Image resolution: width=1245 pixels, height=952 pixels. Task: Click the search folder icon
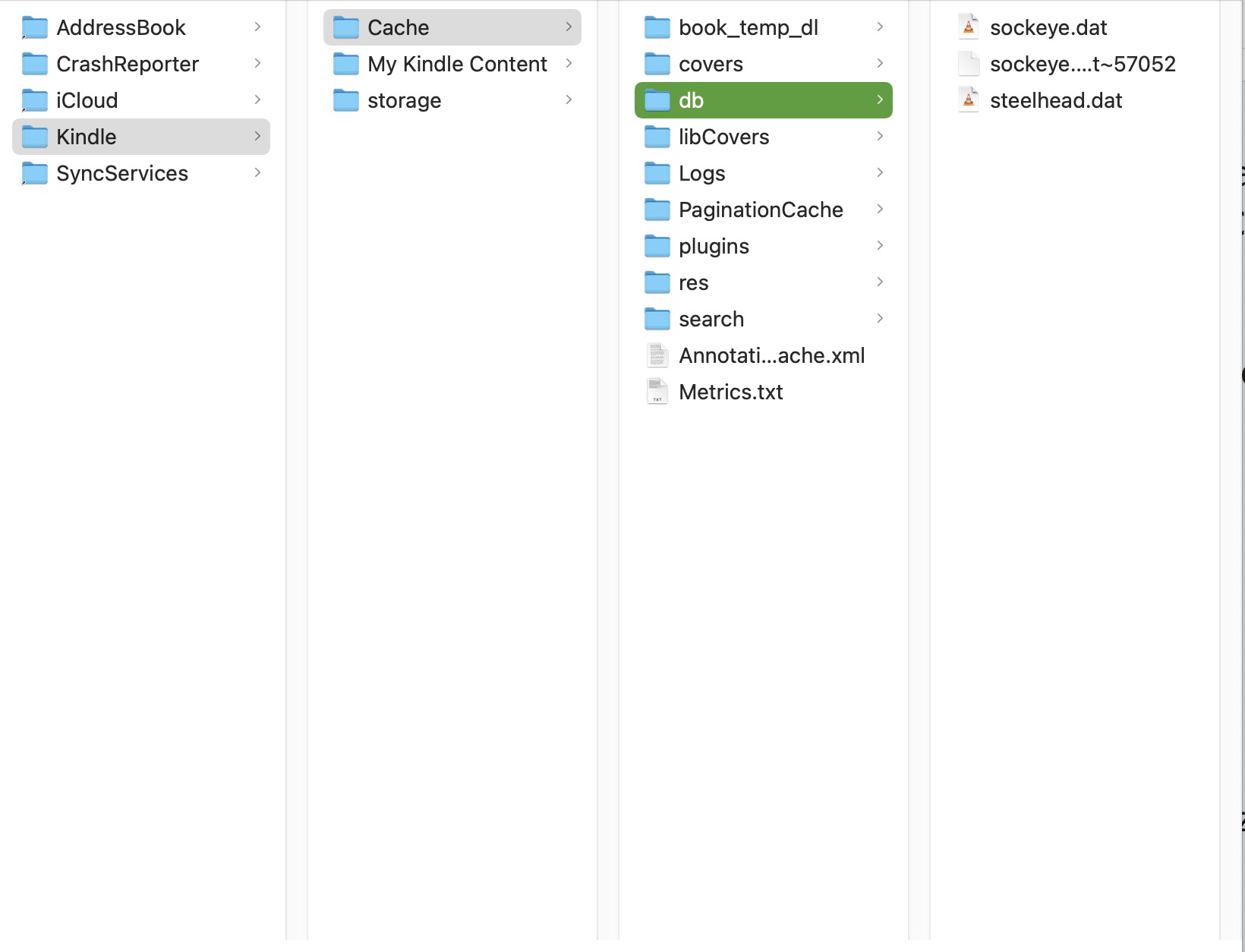coord(657,320)
